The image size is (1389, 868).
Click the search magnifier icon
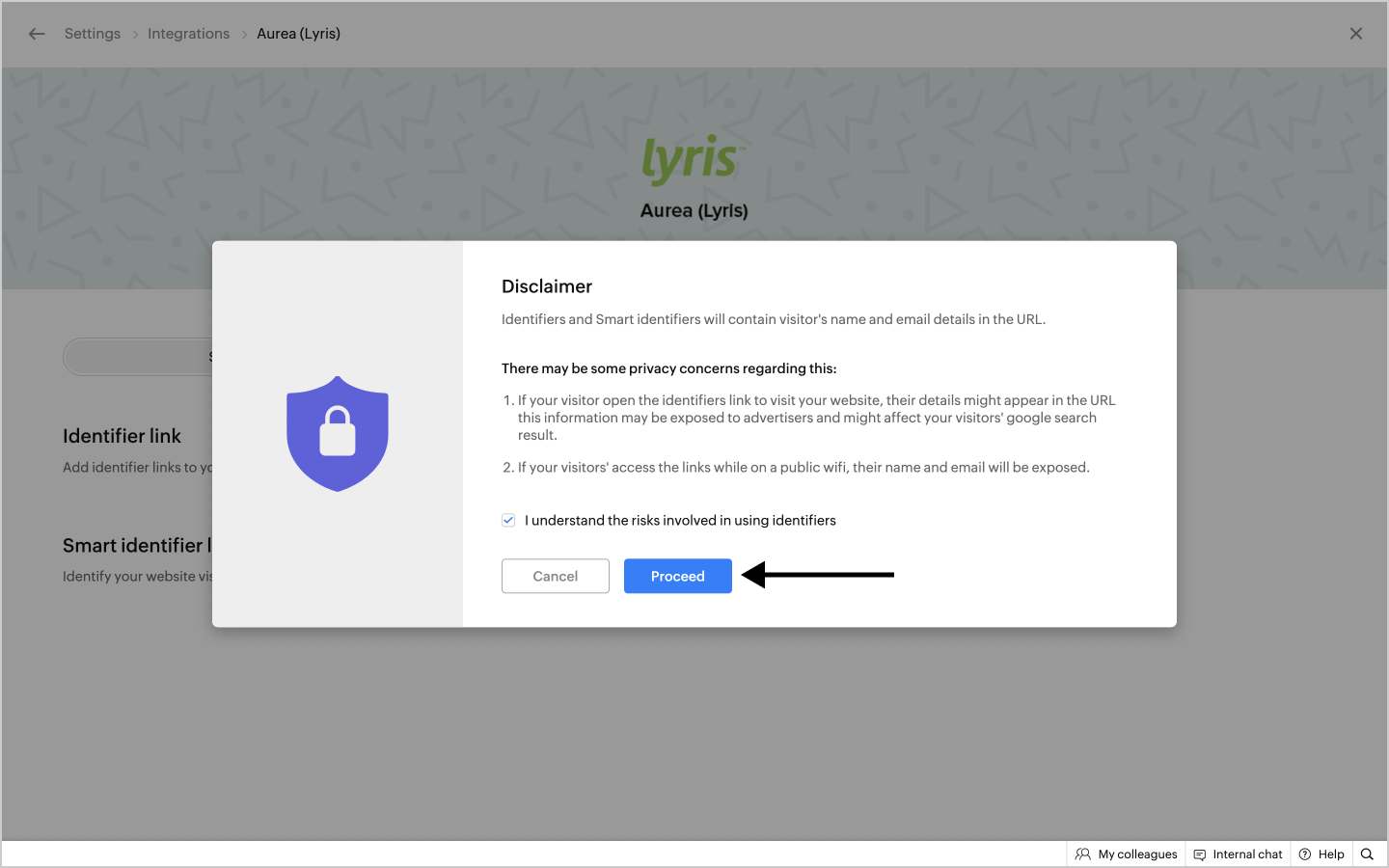coord(1367,854)
